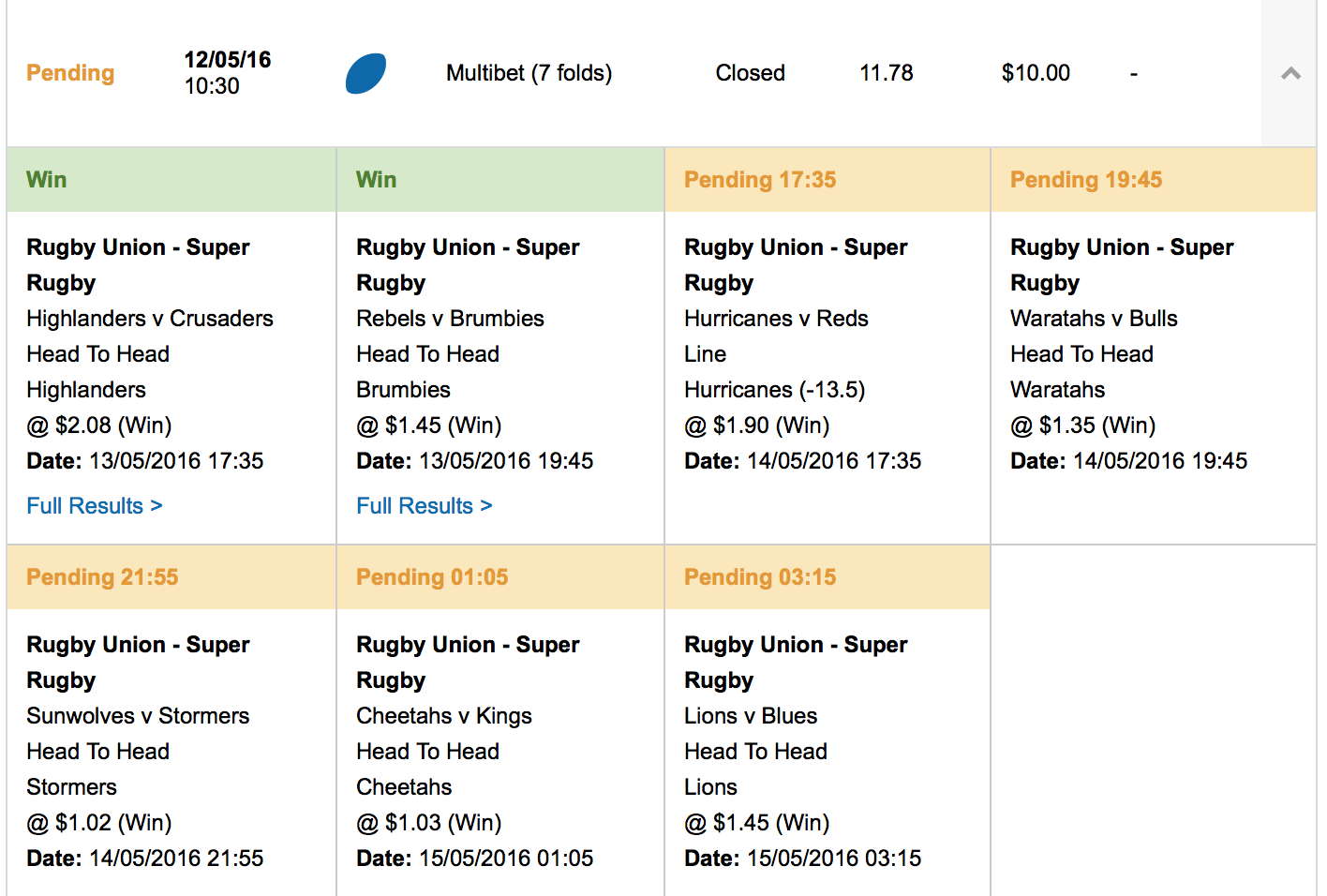Select the Pending 03:15 leg header
The image size is (1327, 896).
760,577
